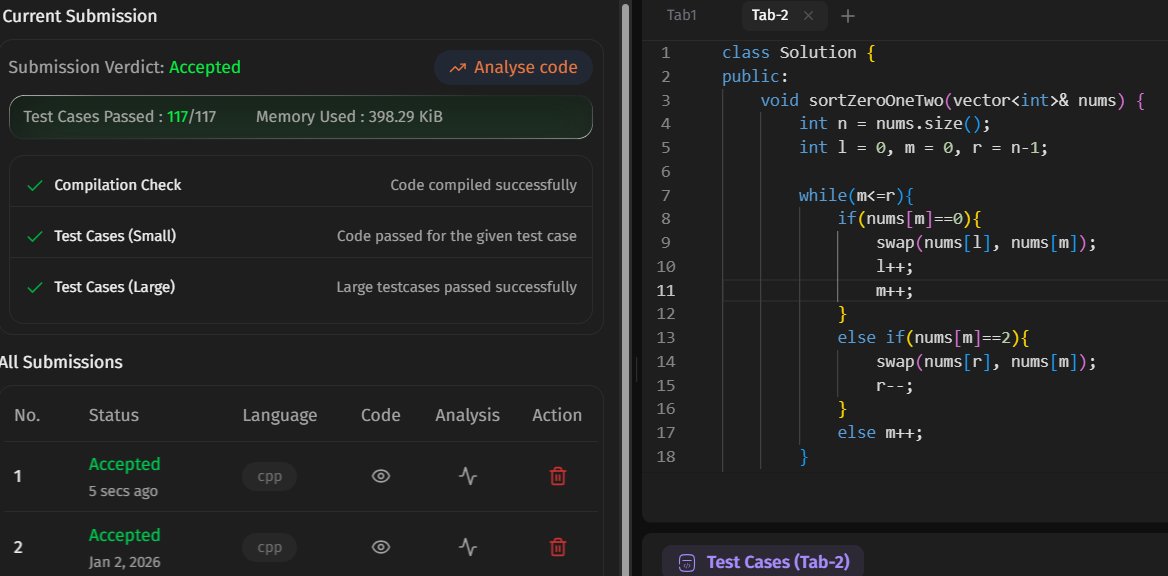Click the Test Cases (Small) row
1168x576 pixels.
[301, 236]
